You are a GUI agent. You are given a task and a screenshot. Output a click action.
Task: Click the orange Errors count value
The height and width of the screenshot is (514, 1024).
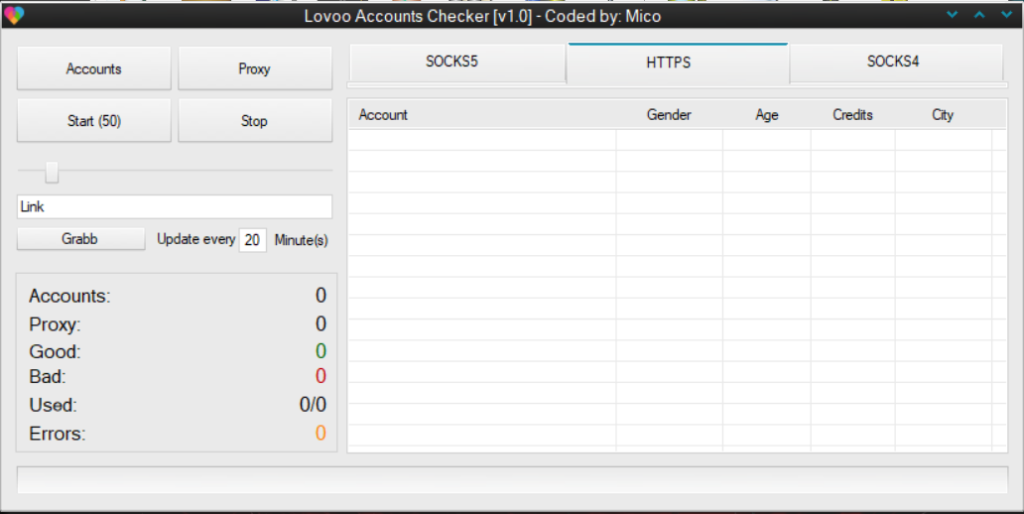click(321, 433)
